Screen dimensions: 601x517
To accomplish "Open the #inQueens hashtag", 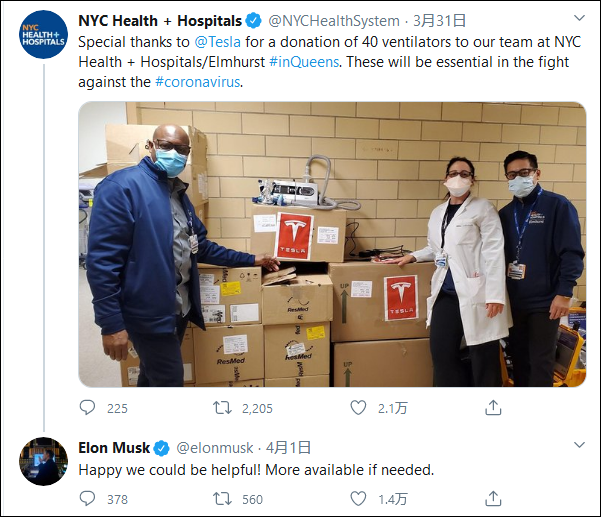I will pos(304,62).
